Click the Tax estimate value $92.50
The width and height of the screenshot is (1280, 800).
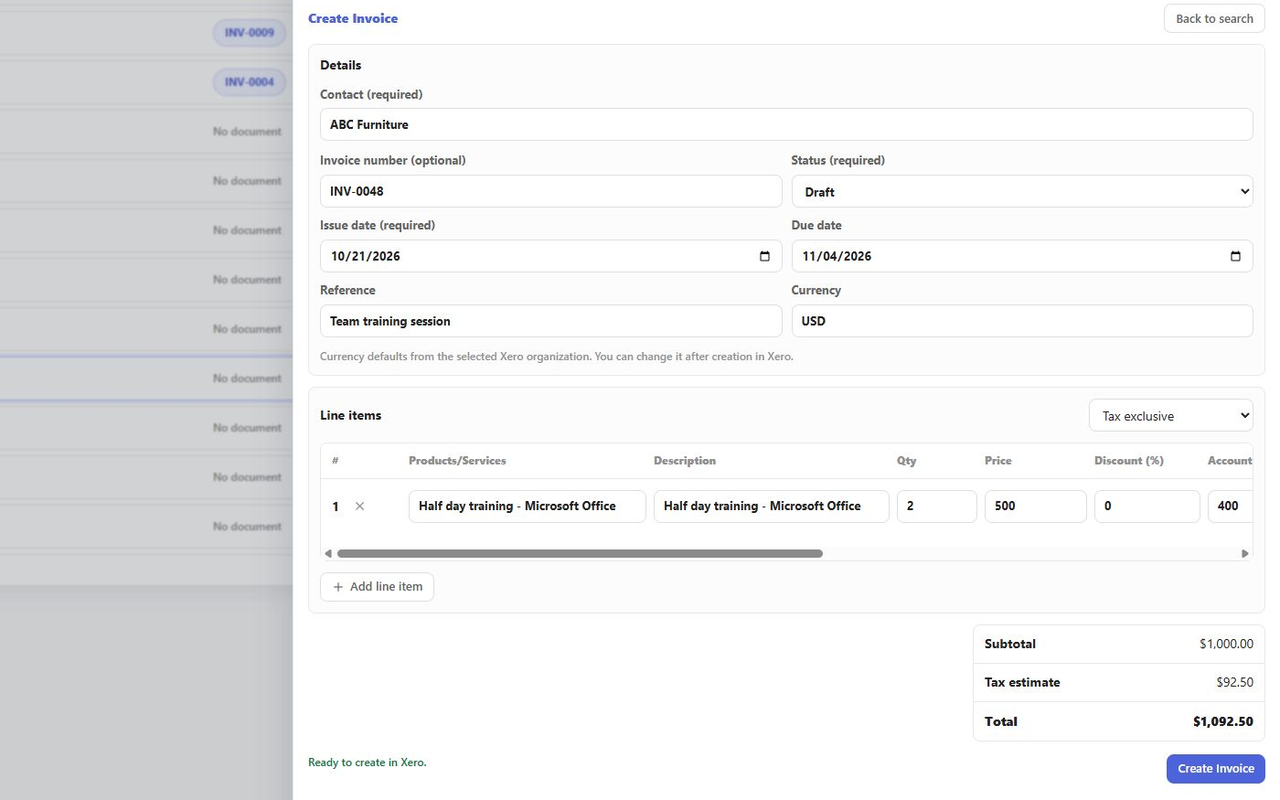(x=1235, y=682)
